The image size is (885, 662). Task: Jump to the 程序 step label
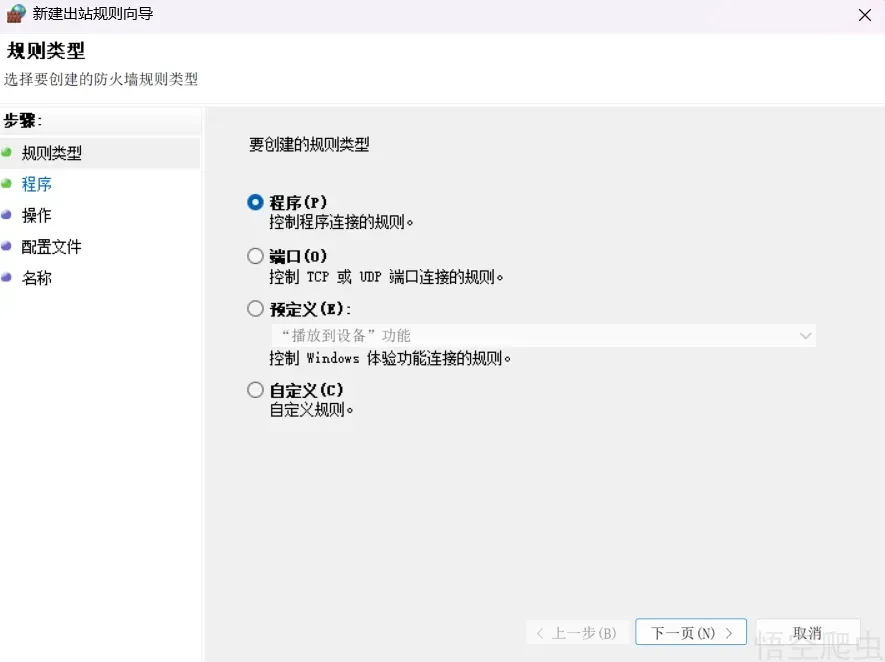coord(37,184)
